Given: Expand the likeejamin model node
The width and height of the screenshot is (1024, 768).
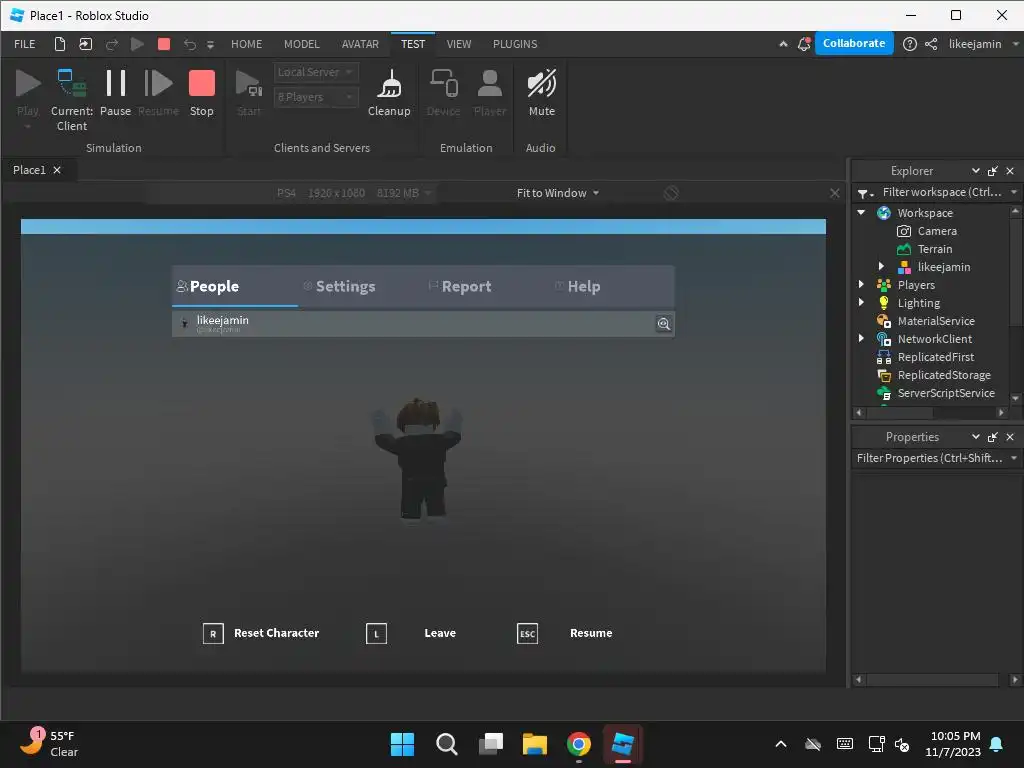Looking at the screenshot, I should pos(881,266).
